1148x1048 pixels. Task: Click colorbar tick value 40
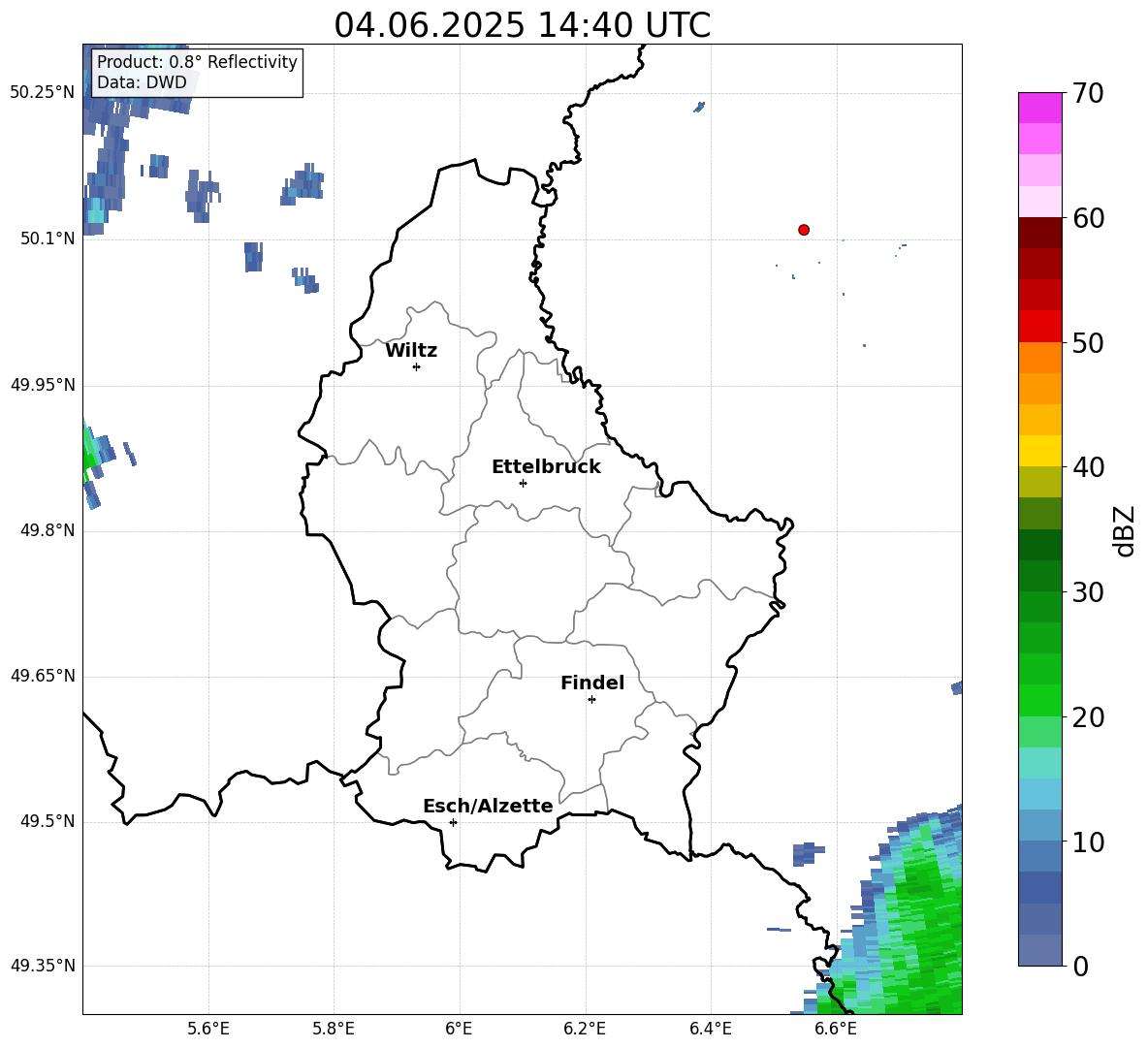pos(1088,467)
